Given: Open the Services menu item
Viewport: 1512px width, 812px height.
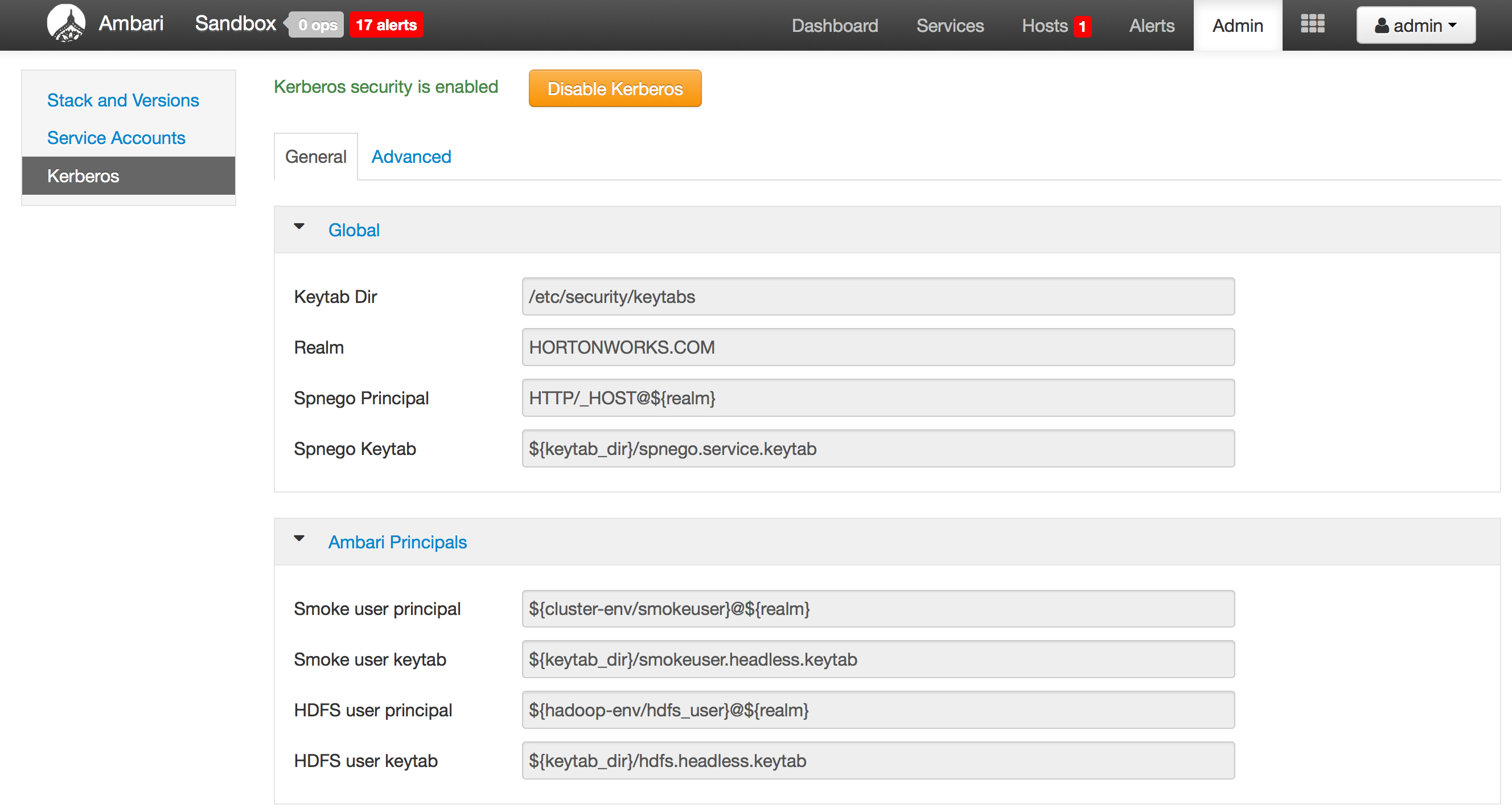Looking at the screenshot, I should pyautogui.click(x=950, y=25).
